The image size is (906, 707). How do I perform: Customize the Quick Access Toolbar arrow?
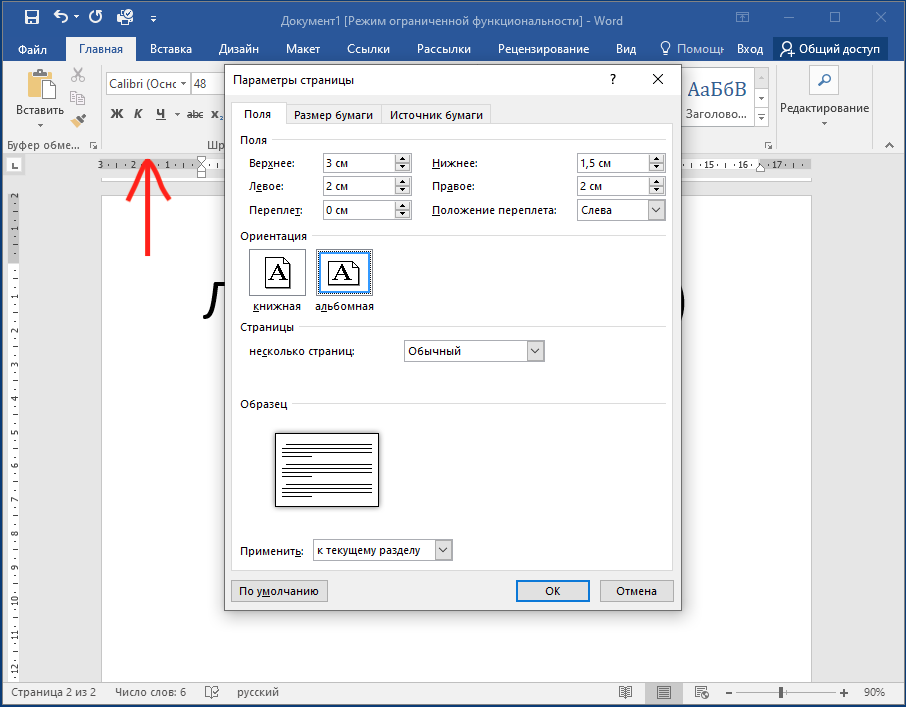153,18
